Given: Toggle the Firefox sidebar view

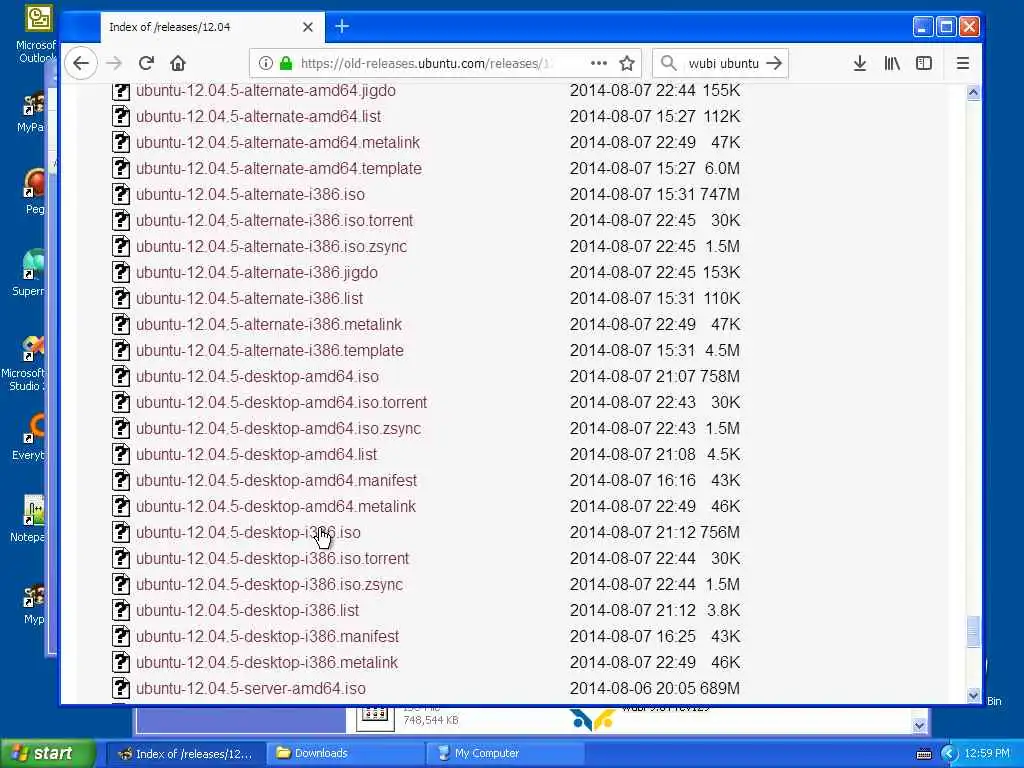Looking at the screenshot, I should (923, 63).
